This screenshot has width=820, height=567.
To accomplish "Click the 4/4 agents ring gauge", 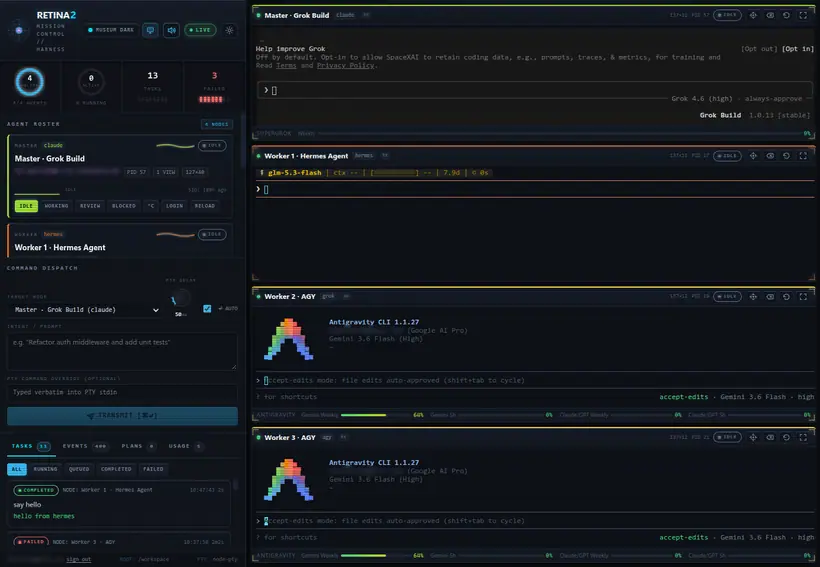I will click(30, 82).
